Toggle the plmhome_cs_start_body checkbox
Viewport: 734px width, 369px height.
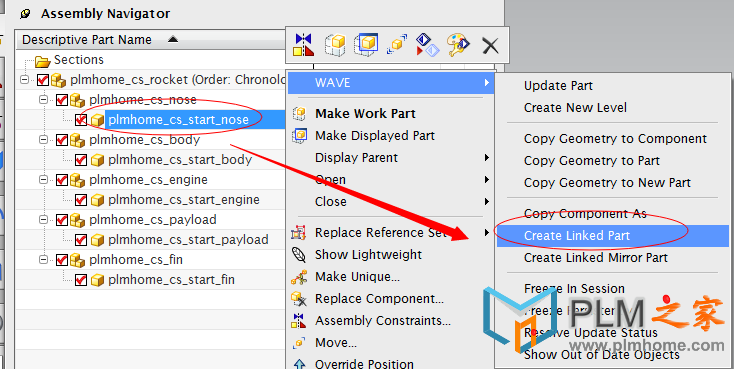(x=81, y=160)
